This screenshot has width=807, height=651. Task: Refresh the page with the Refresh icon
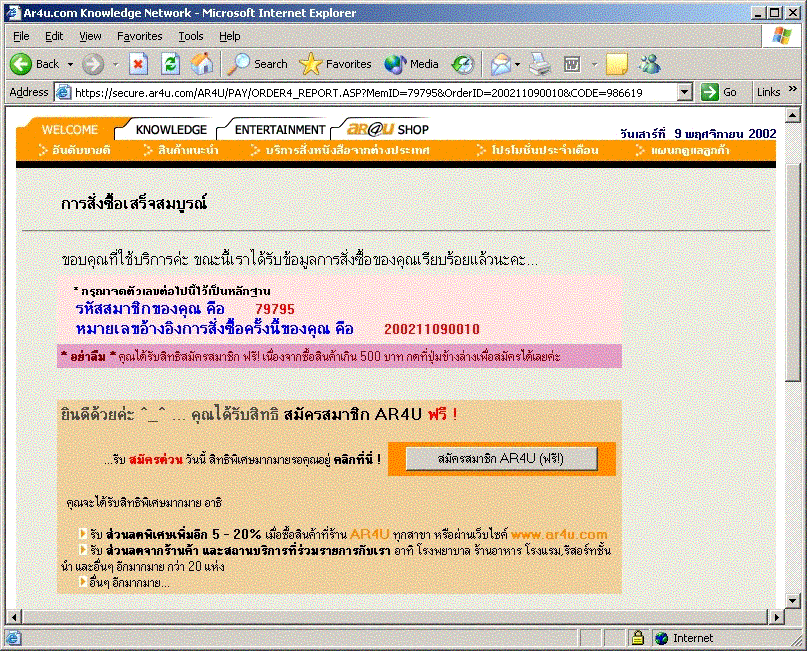[x=171, y=64]
